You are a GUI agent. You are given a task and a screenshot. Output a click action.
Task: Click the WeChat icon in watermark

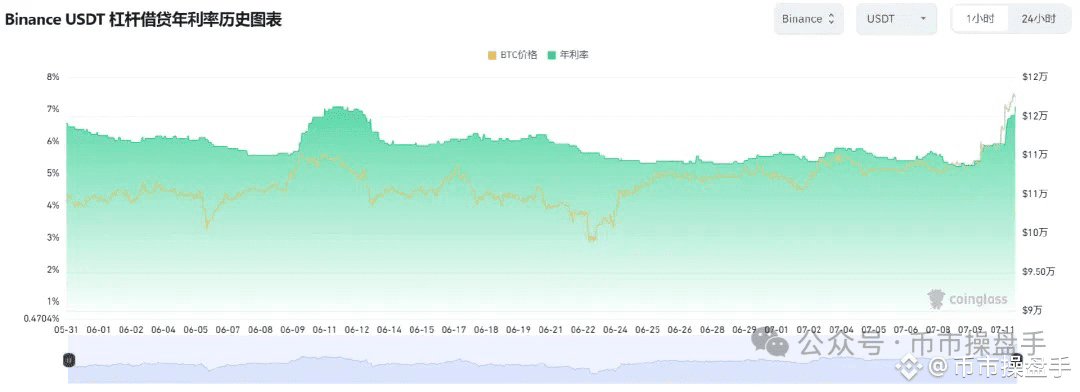(x=770, y=342)
